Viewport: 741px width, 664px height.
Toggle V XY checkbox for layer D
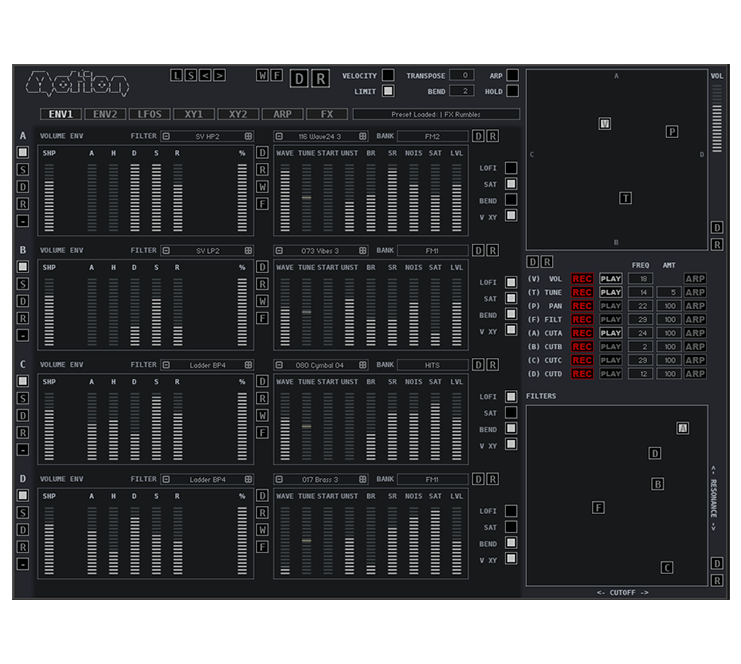click(511, 559)
